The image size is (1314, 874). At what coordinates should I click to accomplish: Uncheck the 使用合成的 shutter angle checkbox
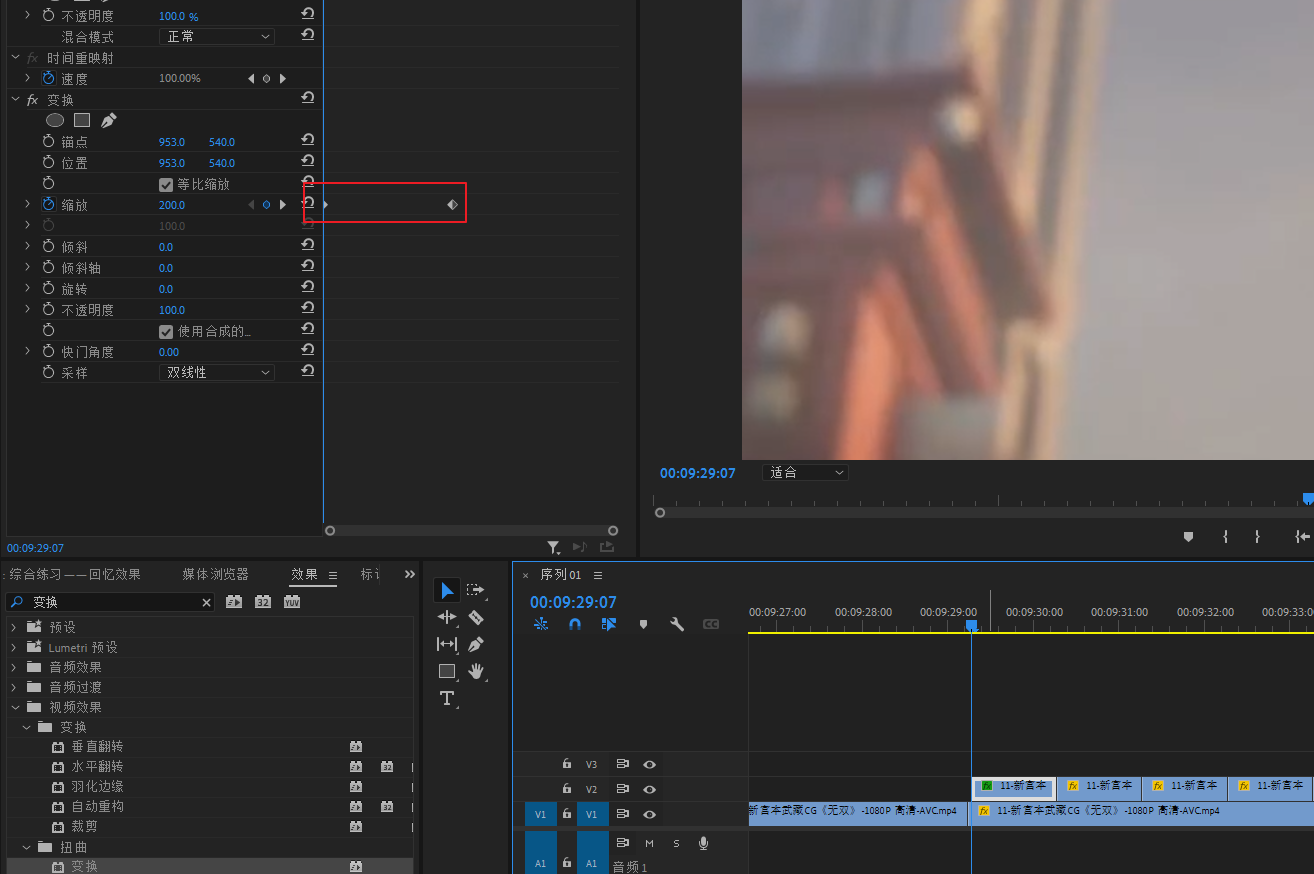tap(166, 331)
